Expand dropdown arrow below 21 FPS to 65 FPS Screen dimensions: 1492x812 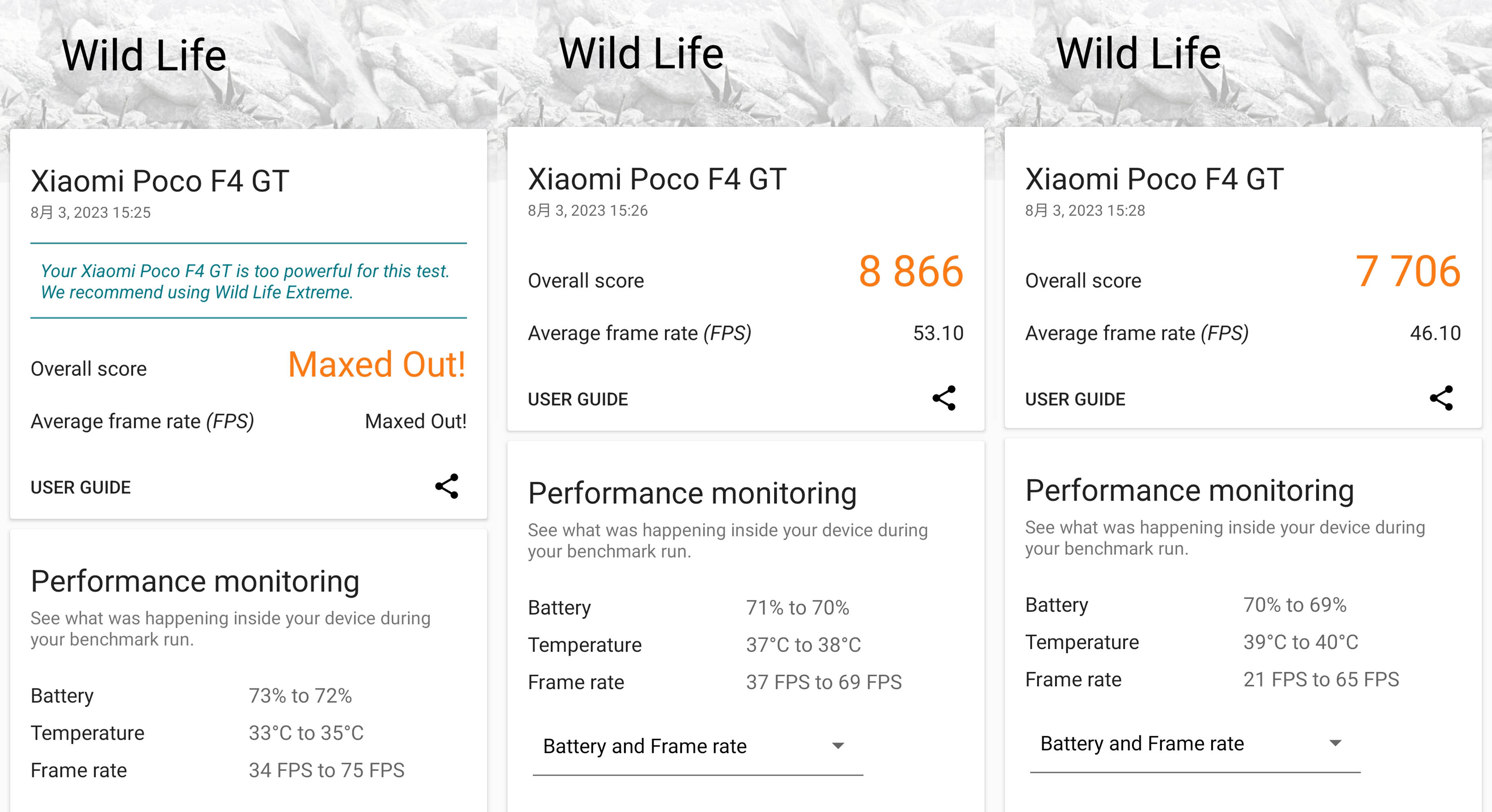point(1335,743)
